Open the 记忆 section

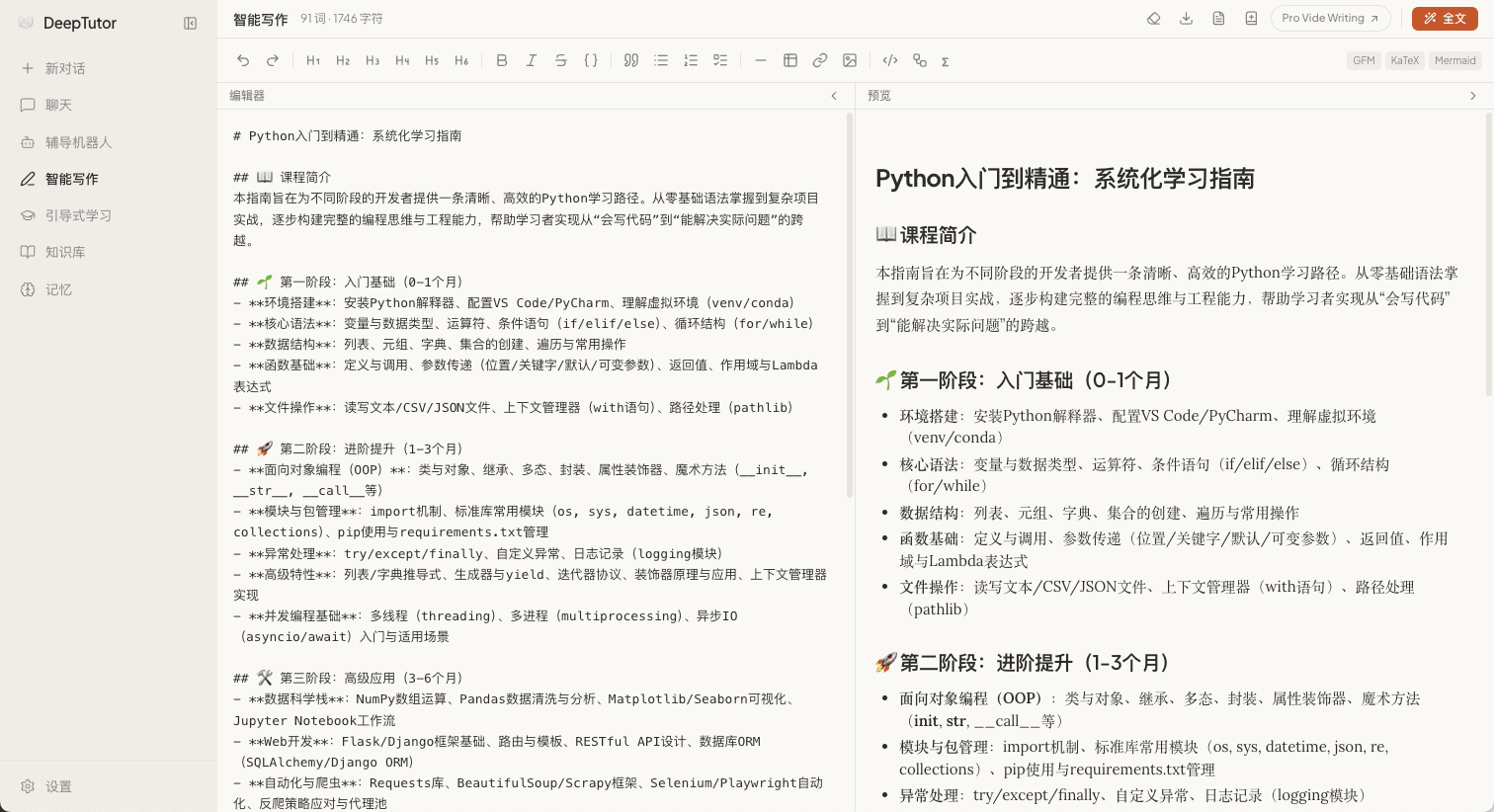109,289
